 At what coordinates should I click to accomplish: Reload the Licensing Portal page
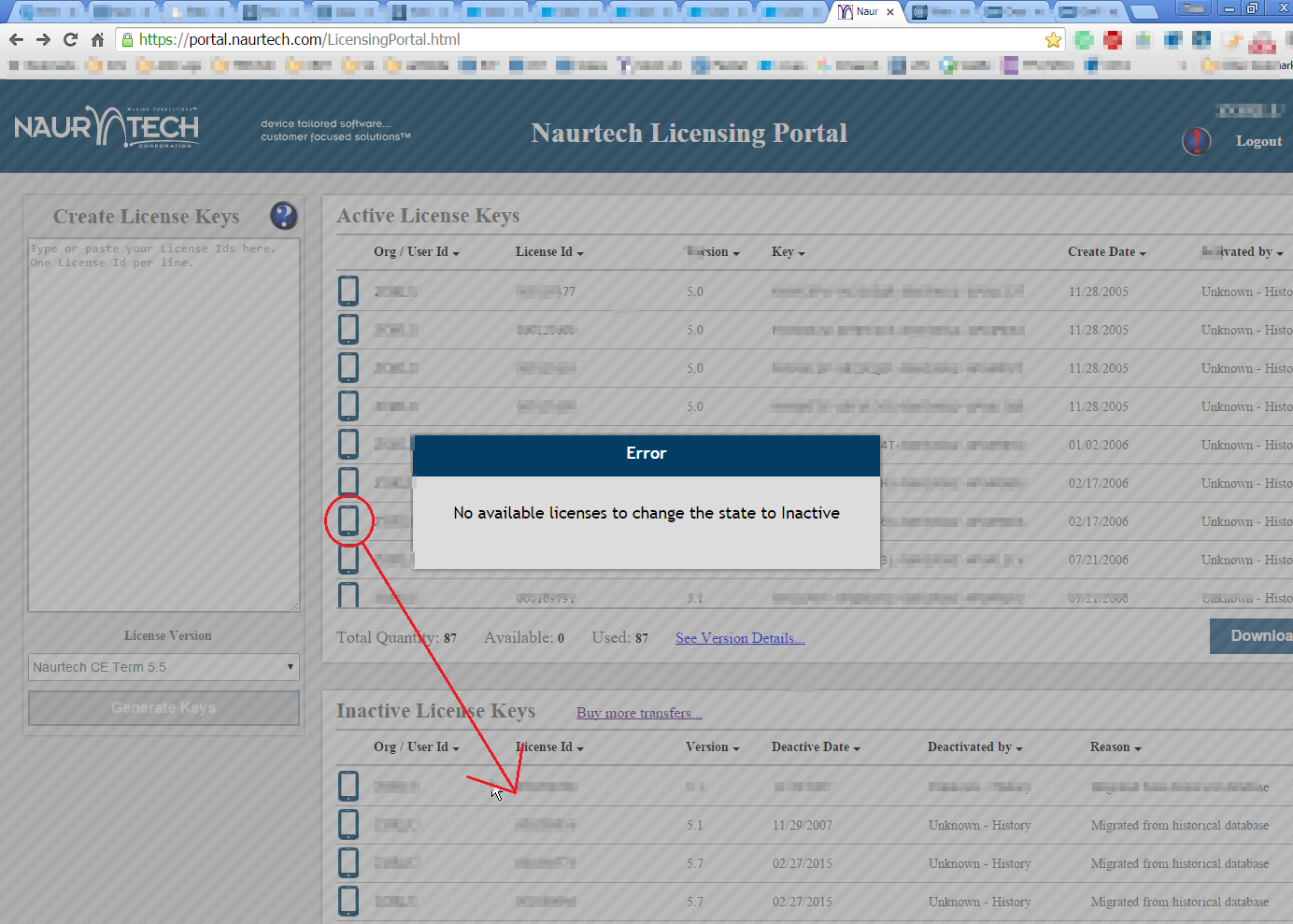[x=70, y=39]
